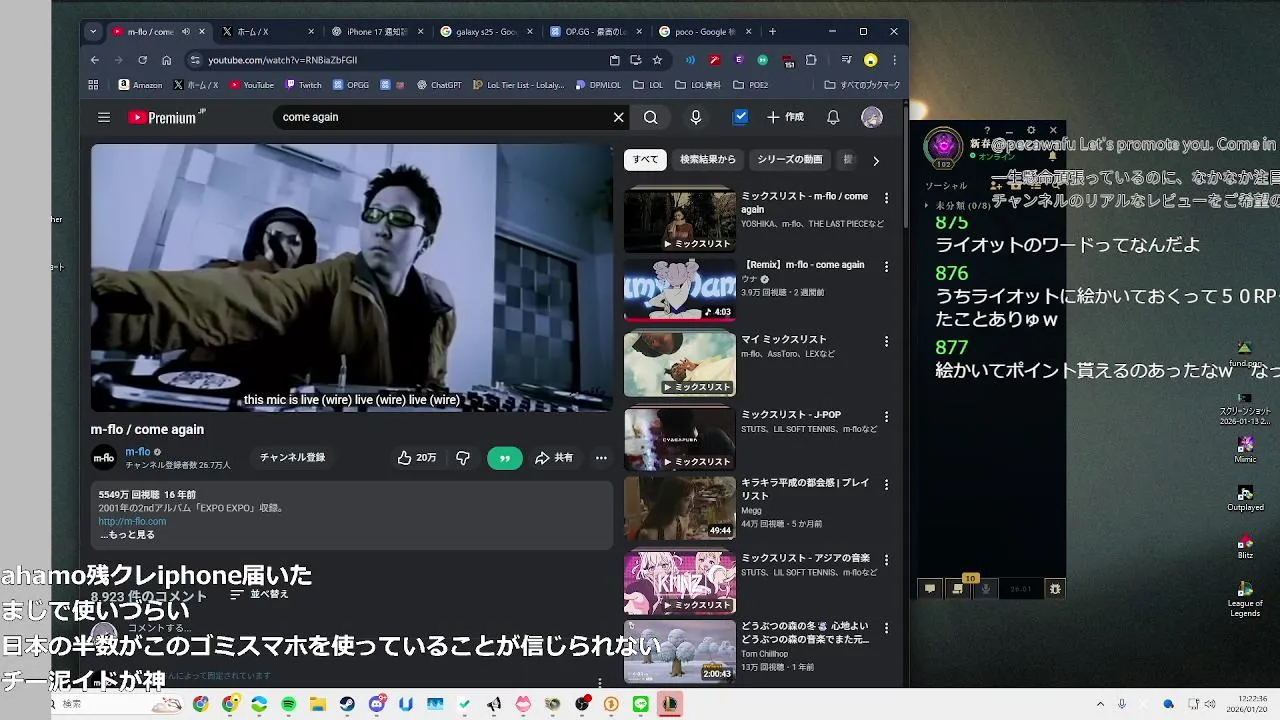Open the Amazon bookmark
This screenshot has height=720, width=1280.
click(x=140, y=85)
